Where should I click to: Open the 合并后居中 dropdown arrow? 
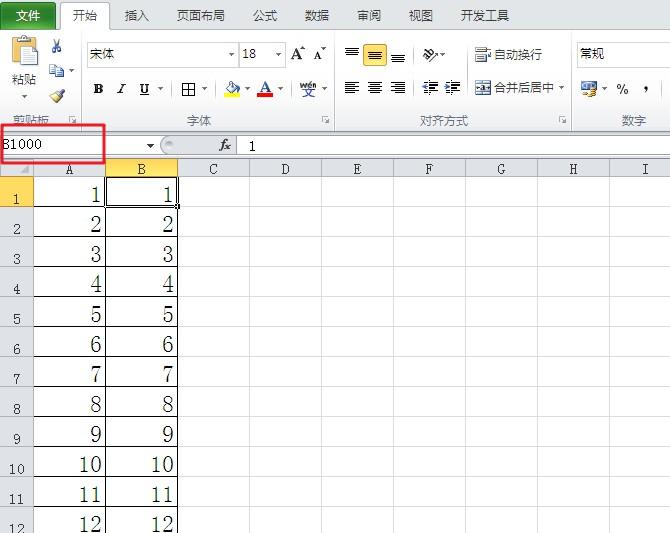561,88
